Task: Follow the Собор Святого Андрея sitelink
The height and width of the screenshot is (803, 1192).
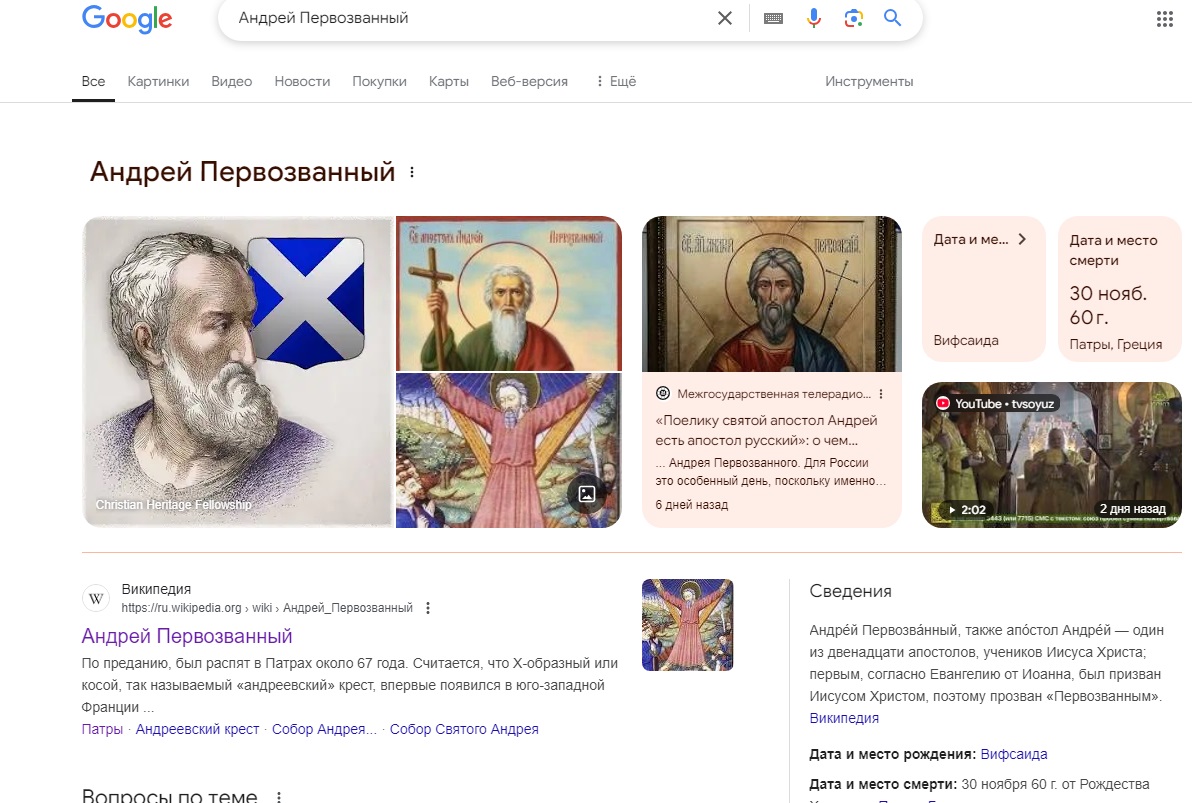Action: [464, 729]
